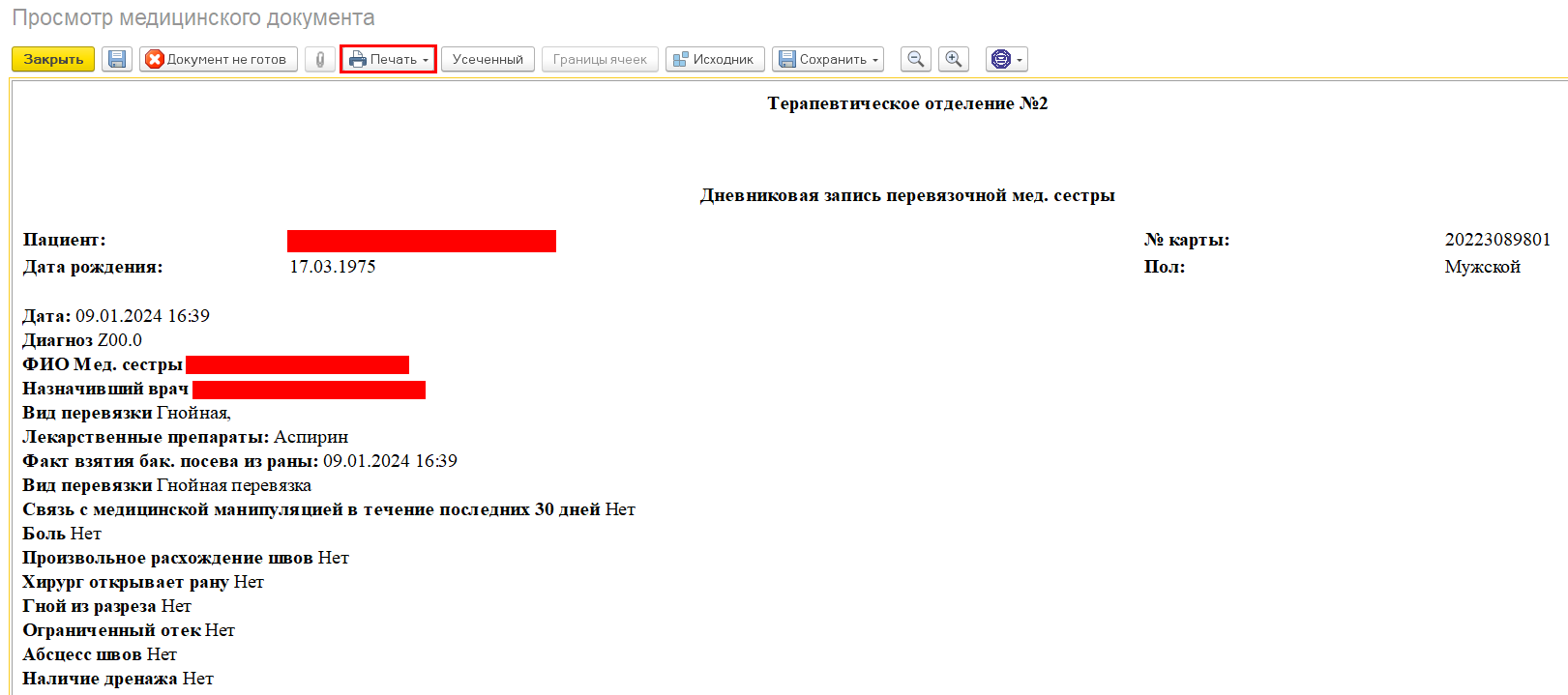Open the Исходник source view
Viewport: 1568px width, 695px height.
[715, 59]
